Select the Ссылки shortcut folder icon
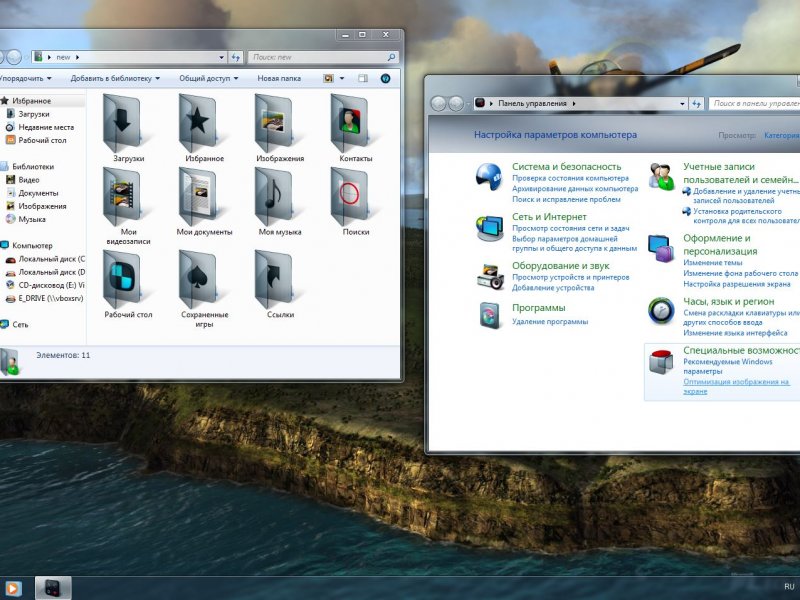Screen dimensions: 800x600 [273, 279]
